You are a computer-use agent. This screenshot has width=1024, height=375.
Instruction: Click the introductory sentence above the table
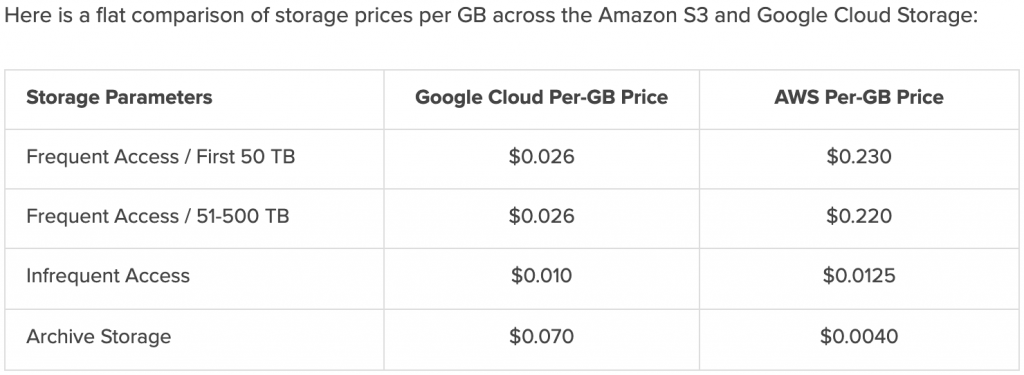tap(490, 16)
